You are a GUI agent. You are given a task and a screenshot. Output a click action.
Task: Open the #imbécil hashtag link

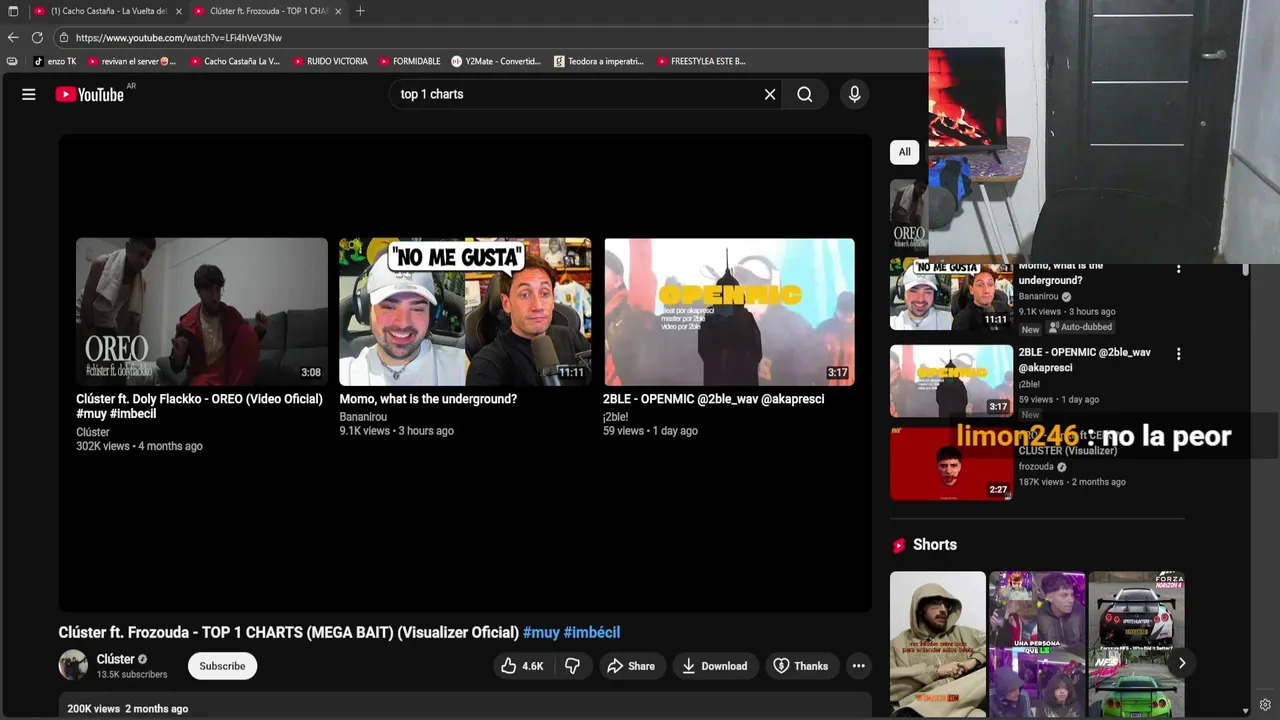click(x=592, y=632)
